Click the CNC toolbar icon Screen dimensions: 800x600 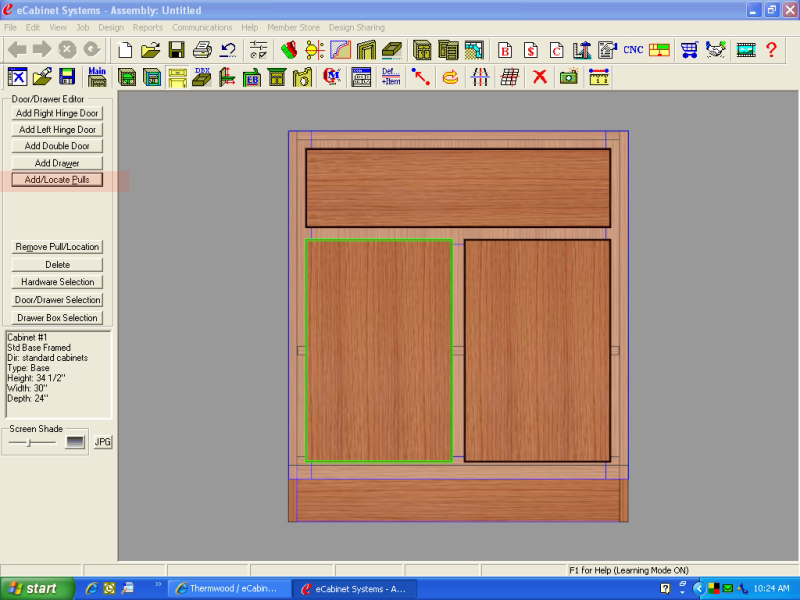point(633,50)
